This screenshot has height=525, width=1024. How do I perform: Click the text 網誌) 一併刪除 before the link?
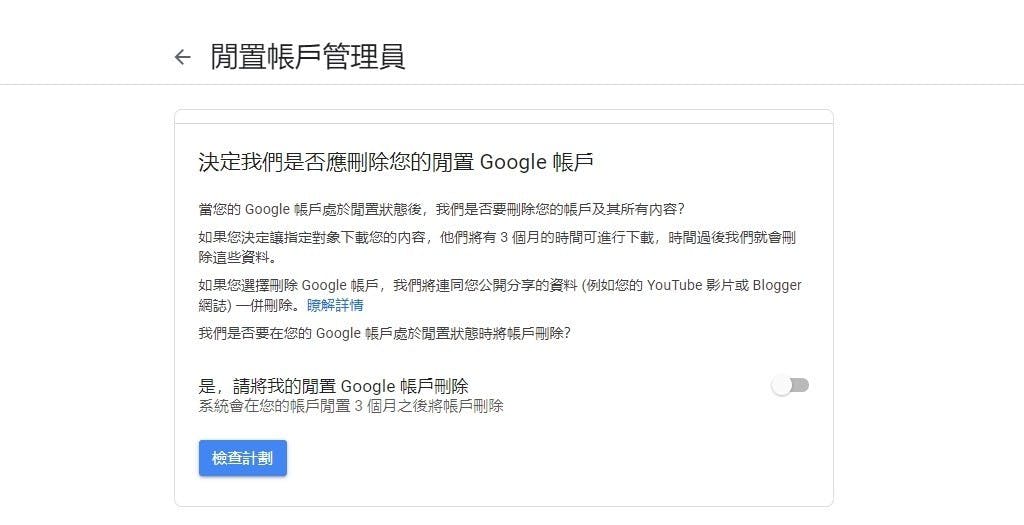pyautogui.click(x=248, y=305)
